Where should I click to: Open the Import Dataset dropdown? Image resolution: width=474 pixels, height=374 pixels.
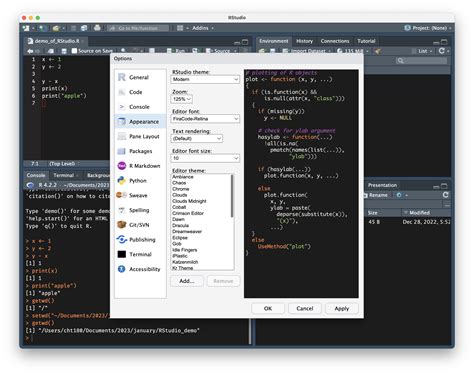[x=307, y=51]
